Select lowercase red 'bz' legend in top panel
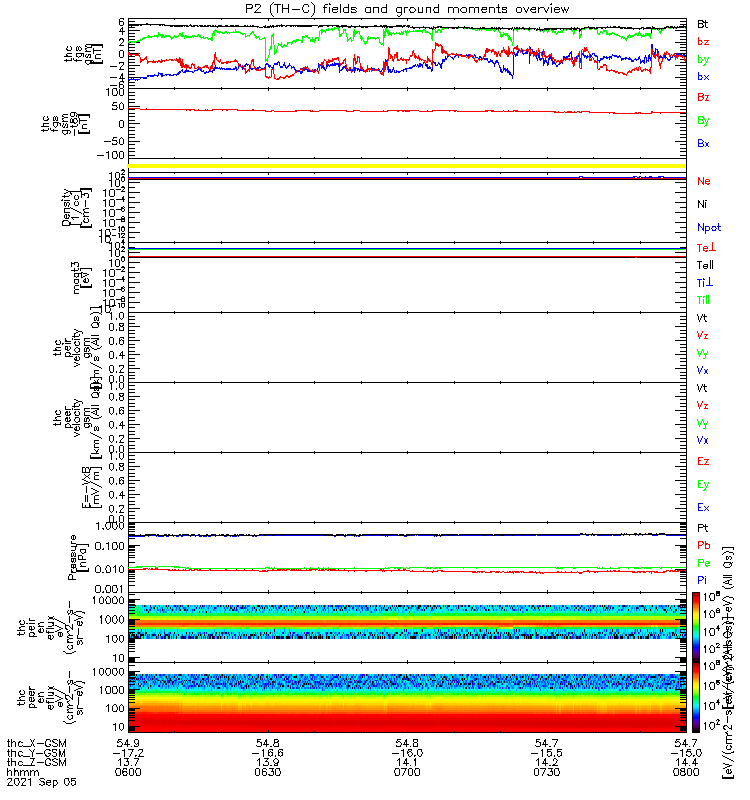The width and height of the screenshot is (750, 800). click(703, 41)
